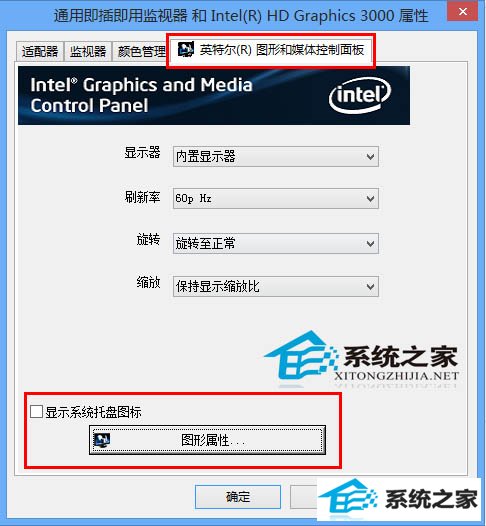Click the Intel logo in banner

[360, 95]
